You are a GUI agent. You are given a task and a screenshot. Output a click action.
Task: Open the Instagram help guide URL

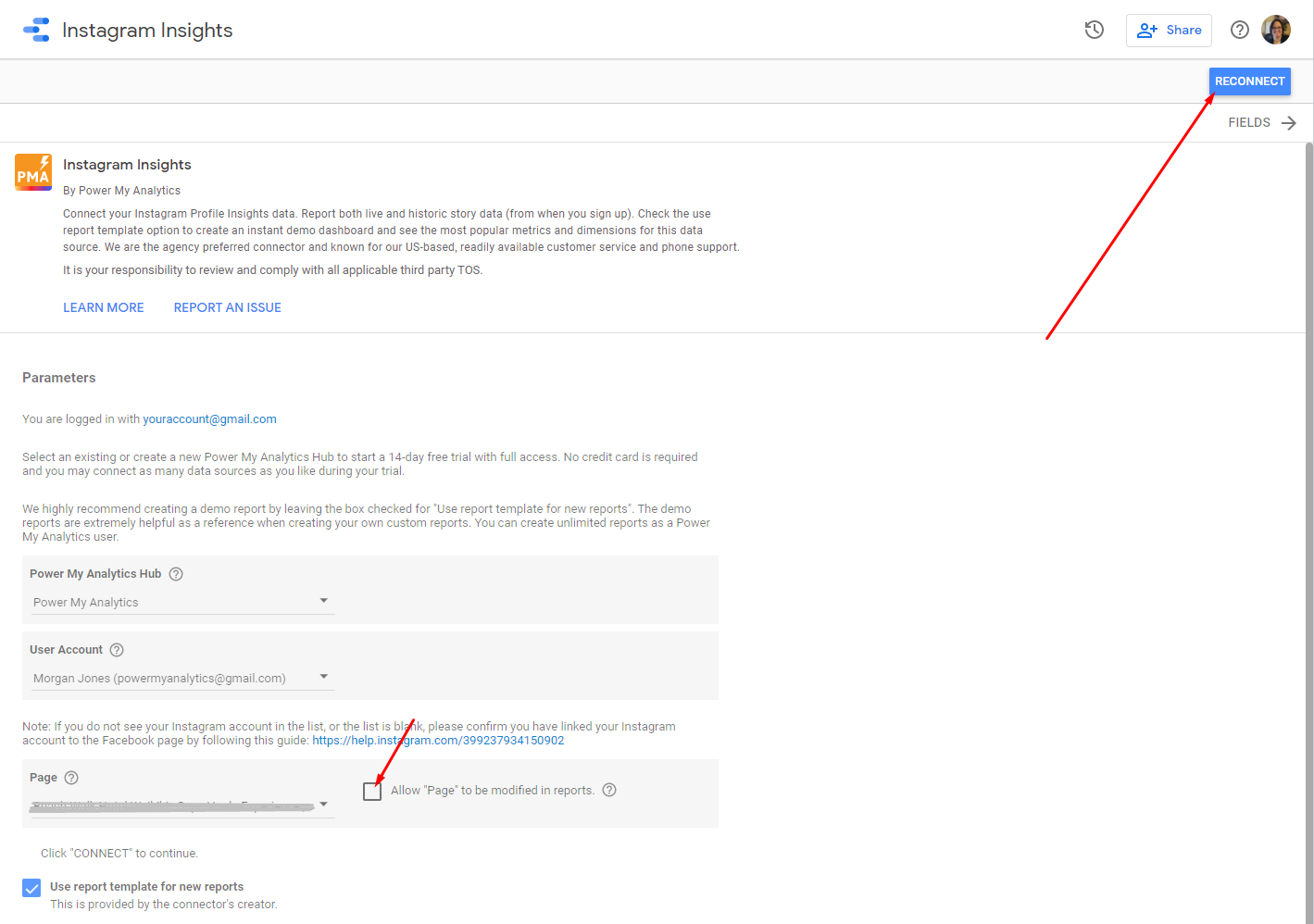[x=438, y=741]
